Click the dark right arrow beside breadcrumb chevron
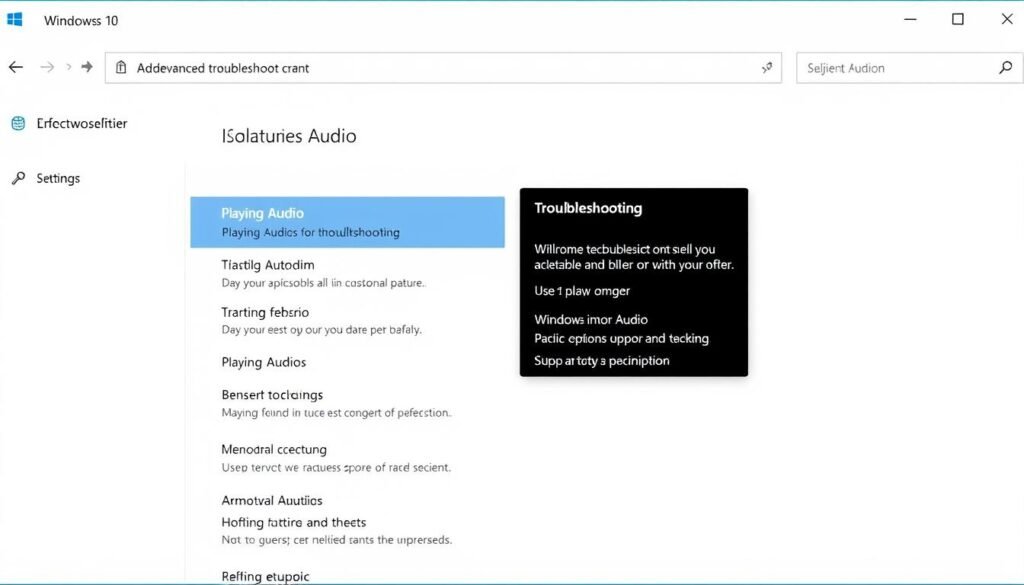The width and height of the screenshot is (1024, 585). click(x=87, y=67)
